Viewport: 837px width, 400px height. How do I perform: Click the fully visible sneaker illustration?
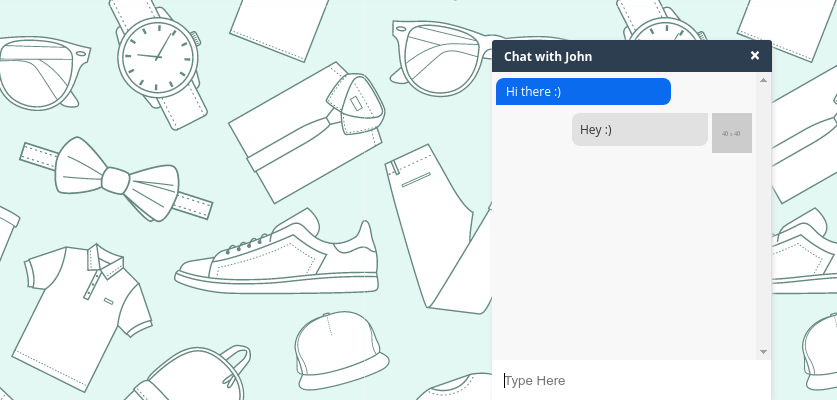click(x=277, y=252)
